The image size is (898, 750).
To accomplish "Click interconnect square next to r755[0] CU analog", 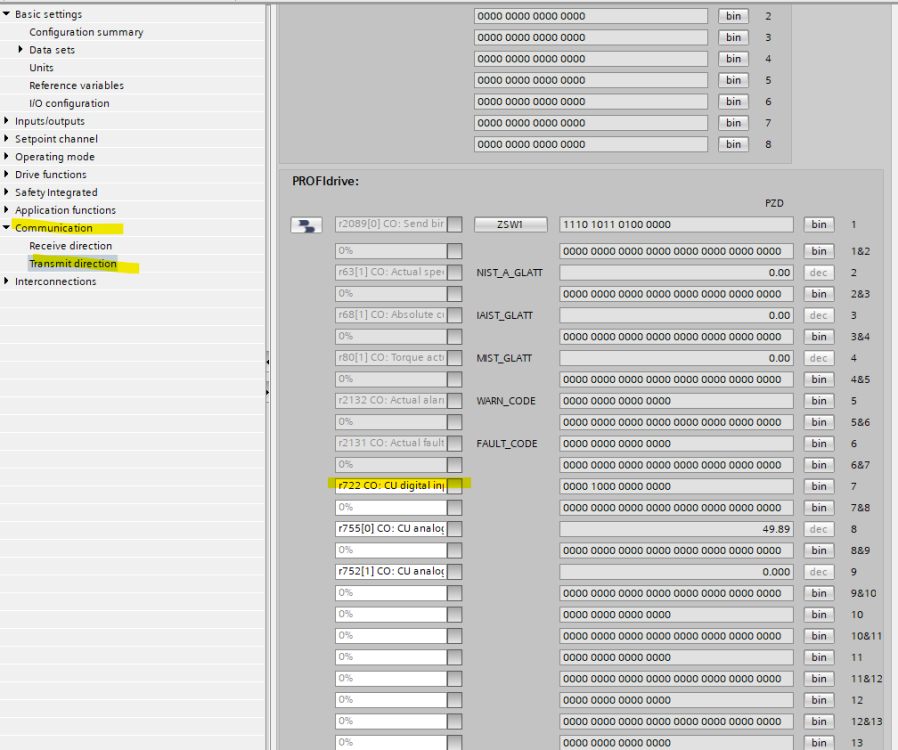I will (454, 529).
